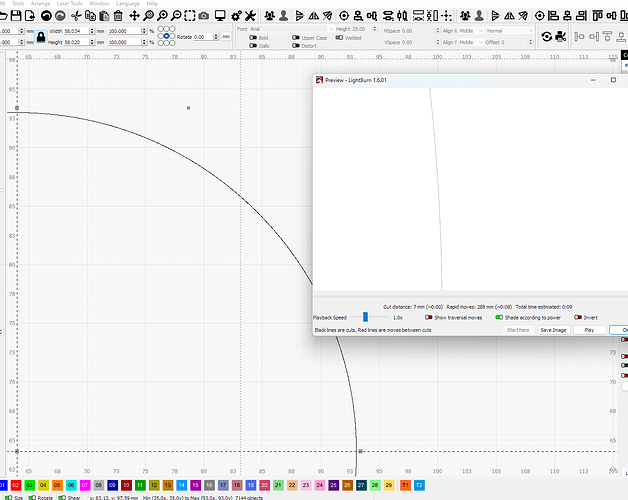Toggle Welded switch
The image size is (628, 500).
point(339,38)
